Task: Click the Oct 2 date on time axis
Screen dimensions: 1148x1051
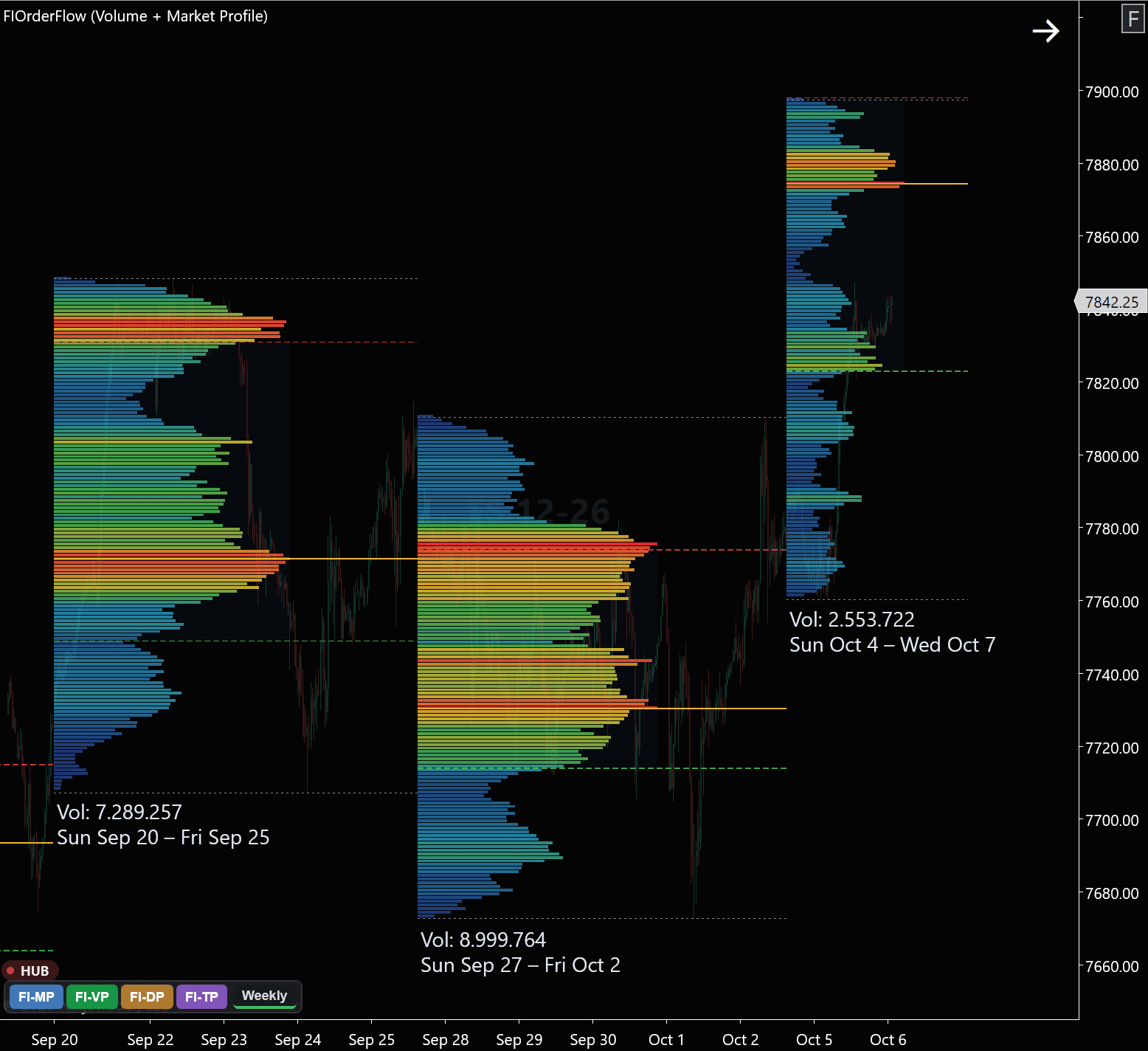Action: [x=741, y=1039]
